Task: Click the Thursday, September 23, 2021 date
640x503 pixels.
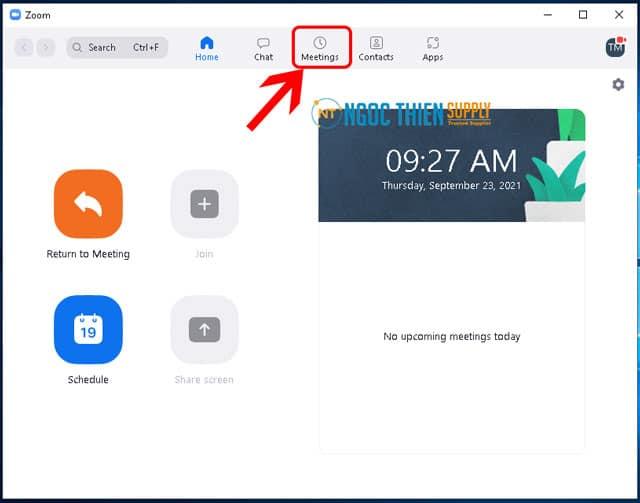Action: pyautogui.click(x=451, y=186)
